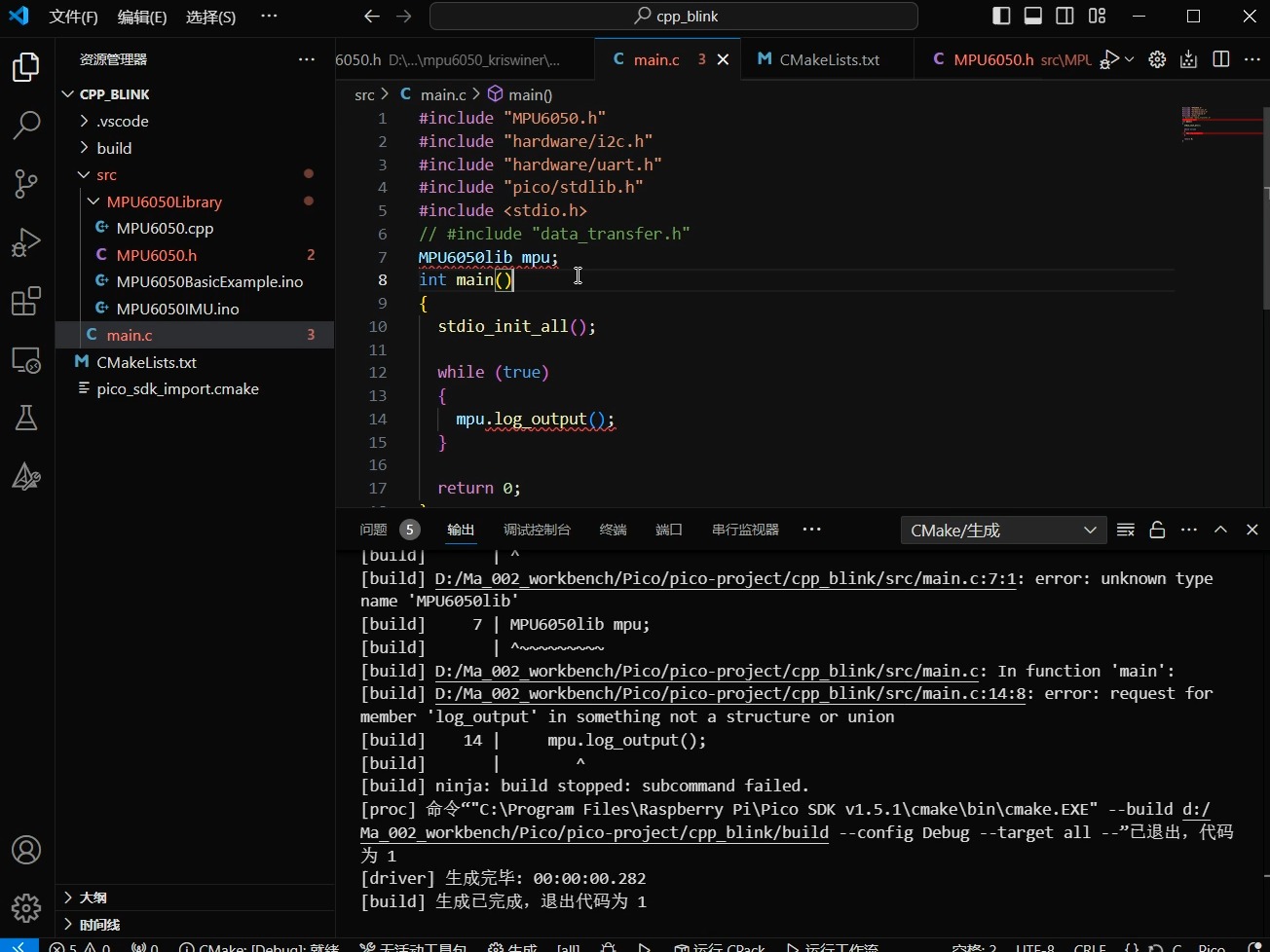Click the gear icon in editor toolbar
Viewport: 1270px width, 952px height.
[1157, 59]
